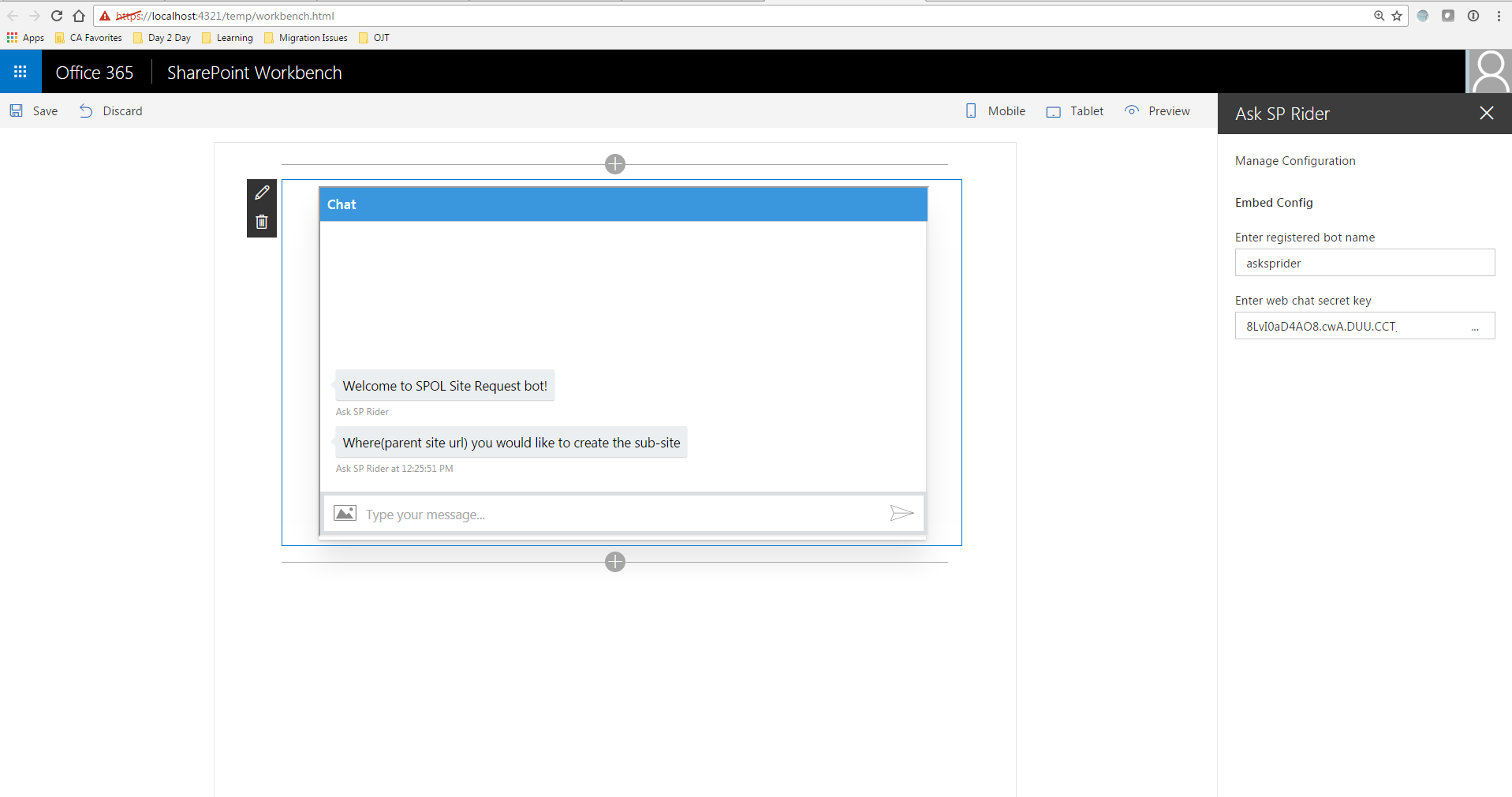1512x797 pixels.
Task: Click the SharePoint Workbench title
Action: click(x=255, y=73)
